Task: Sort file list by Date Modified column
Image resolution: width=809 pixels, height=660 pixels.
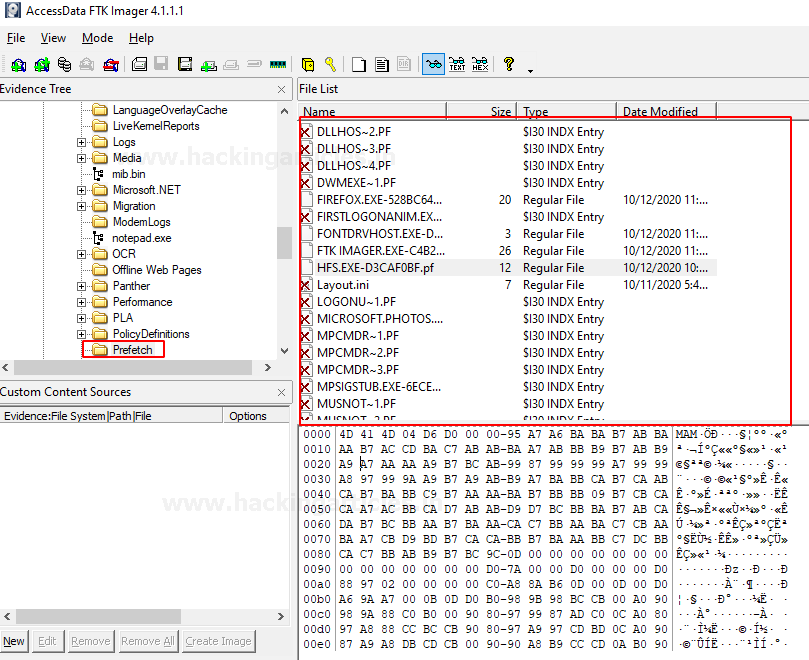Action: pos(666,111)
